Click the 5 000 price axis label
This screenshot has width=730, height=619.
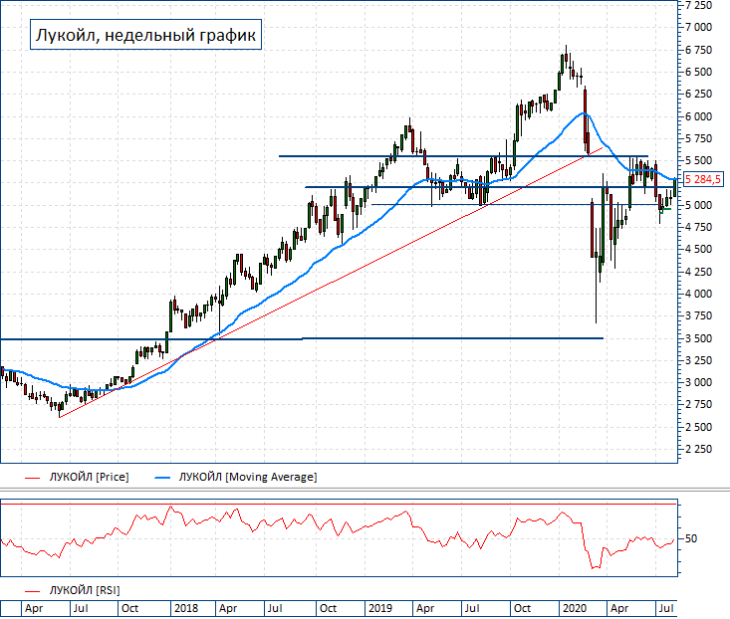click(x=698, y=205)
